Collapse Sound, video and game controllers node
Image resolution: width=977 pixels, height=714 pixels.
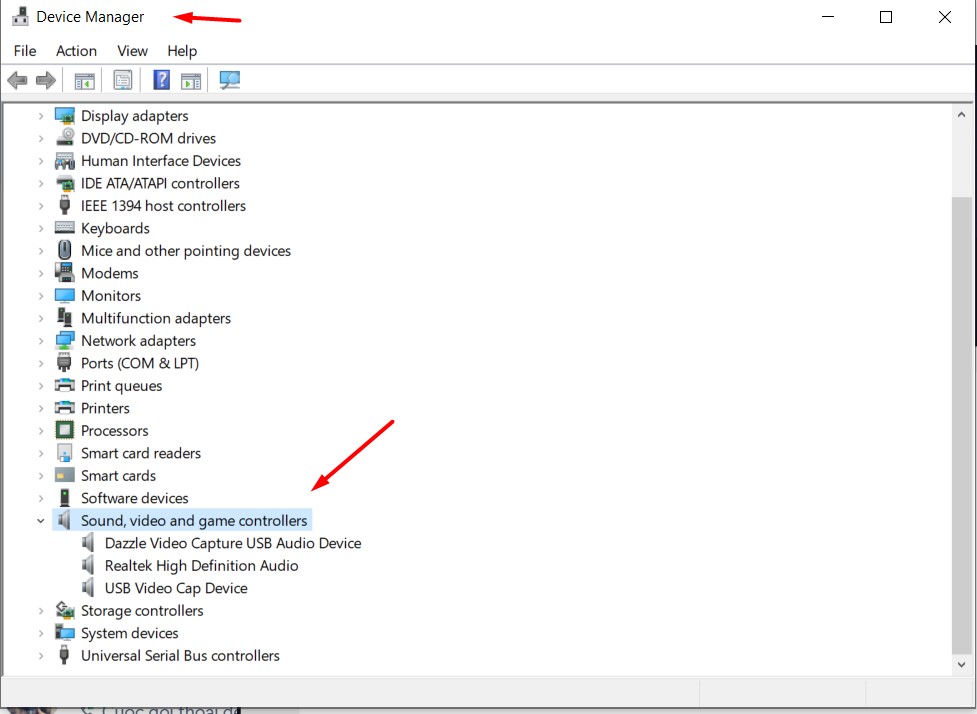(41, 520)
